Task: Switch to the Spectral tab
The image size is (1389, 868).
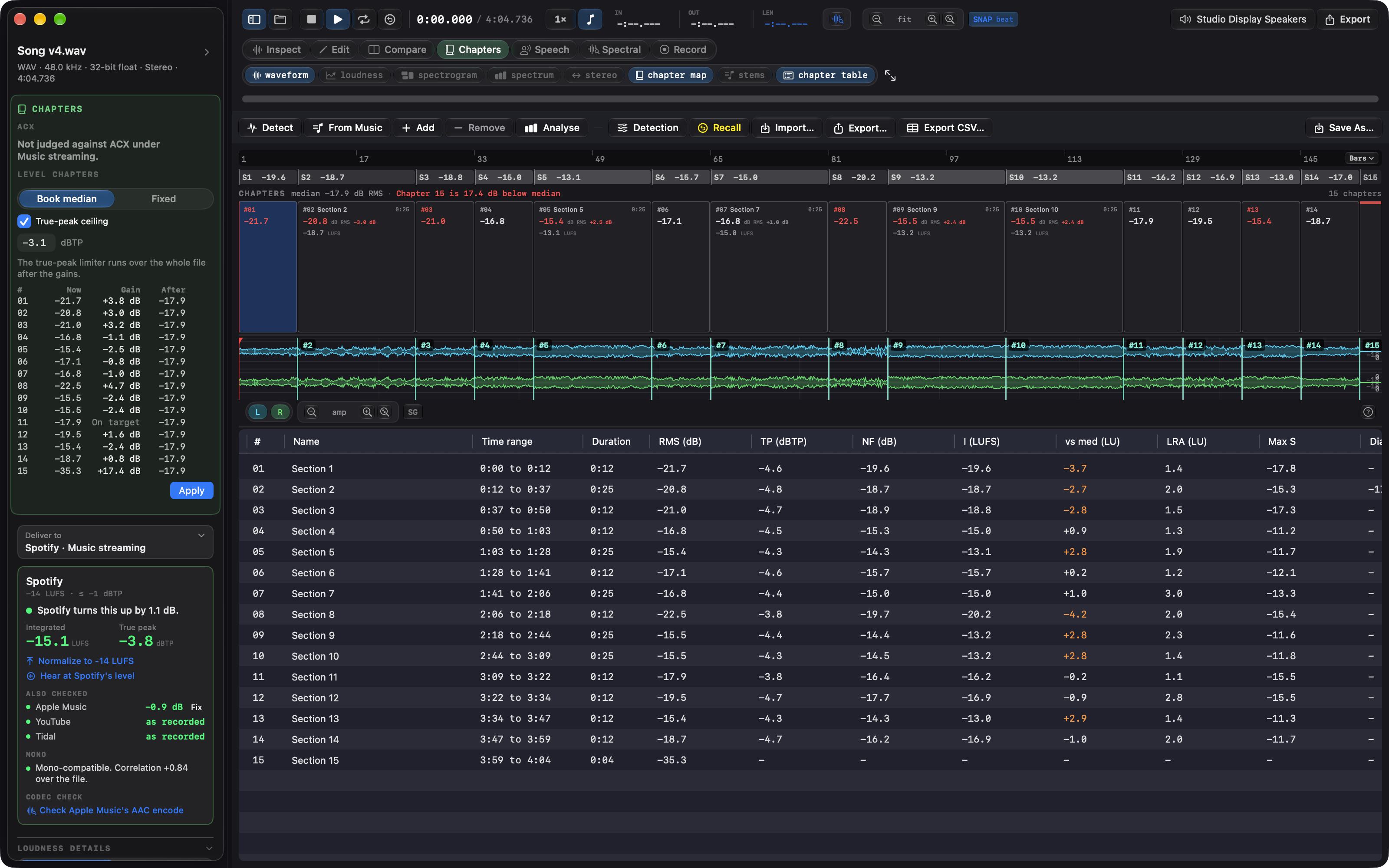Action: pyautogui.click(x=614, y=50)
